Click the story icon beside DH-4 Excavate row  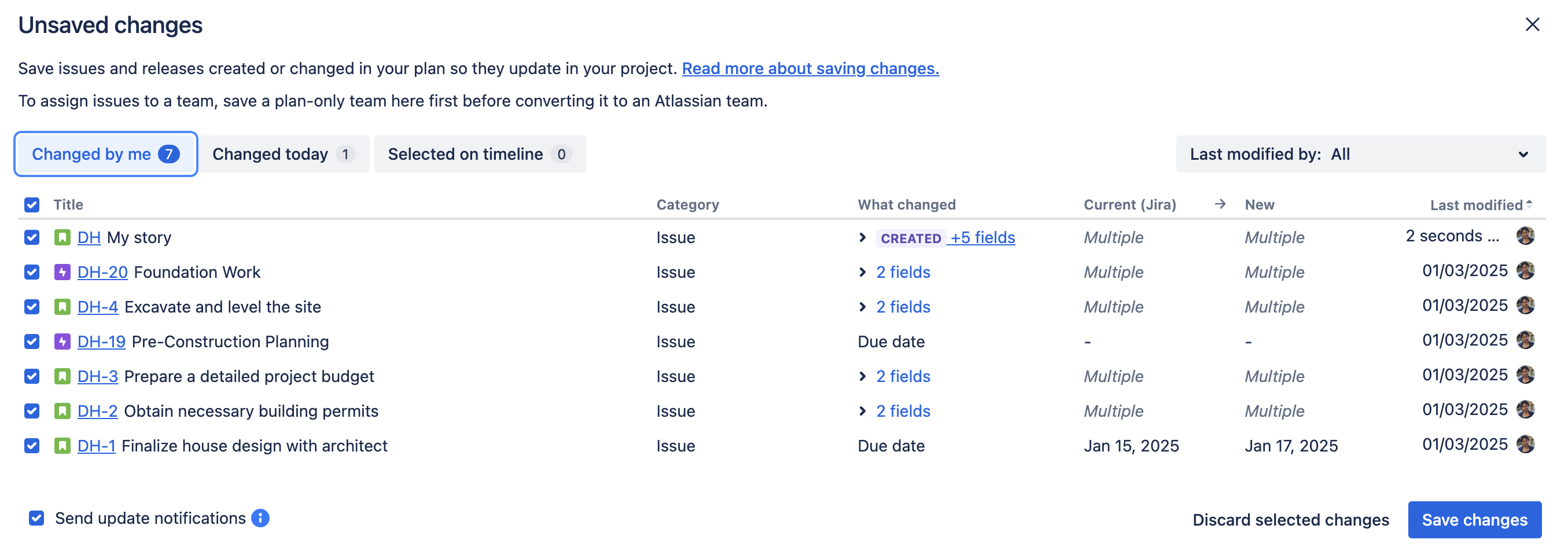(62, 306)
